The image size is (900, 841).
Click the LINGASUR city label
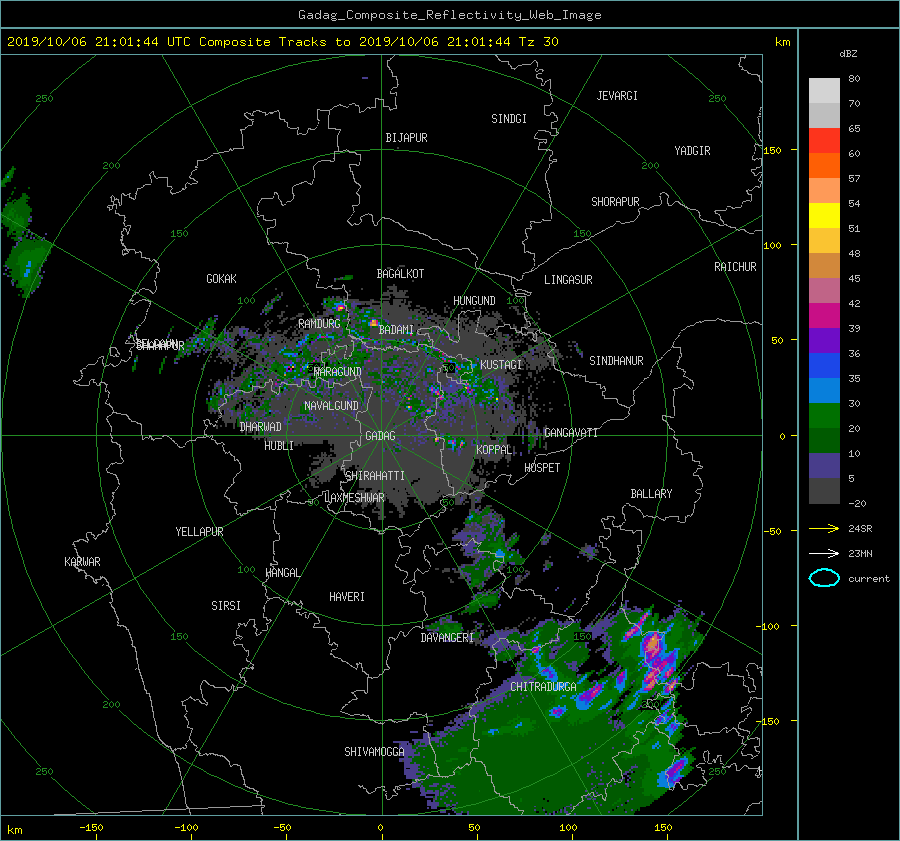568,280
